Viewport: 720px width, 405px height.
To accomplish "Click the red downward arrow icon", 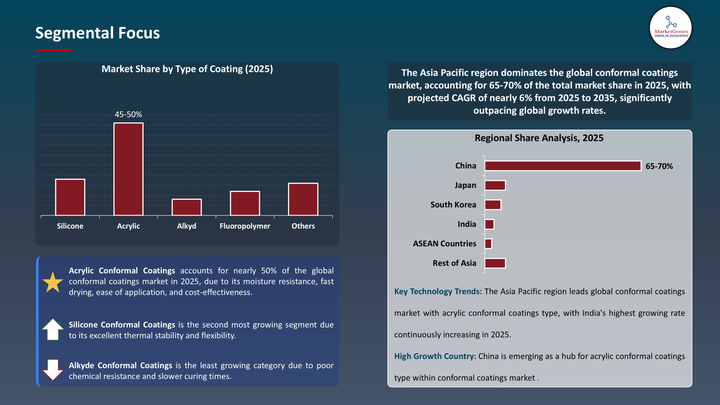I will point(52,369).
